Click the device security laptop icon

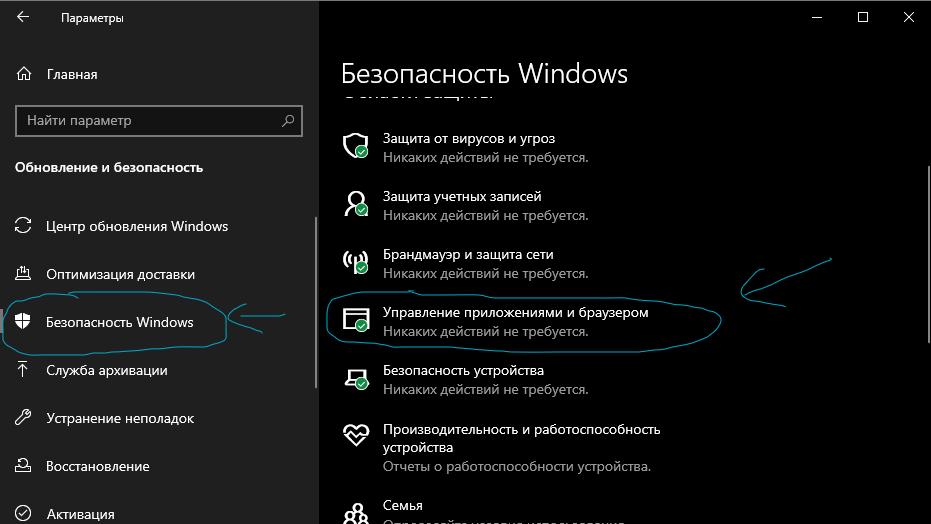(x=356, y=379)
